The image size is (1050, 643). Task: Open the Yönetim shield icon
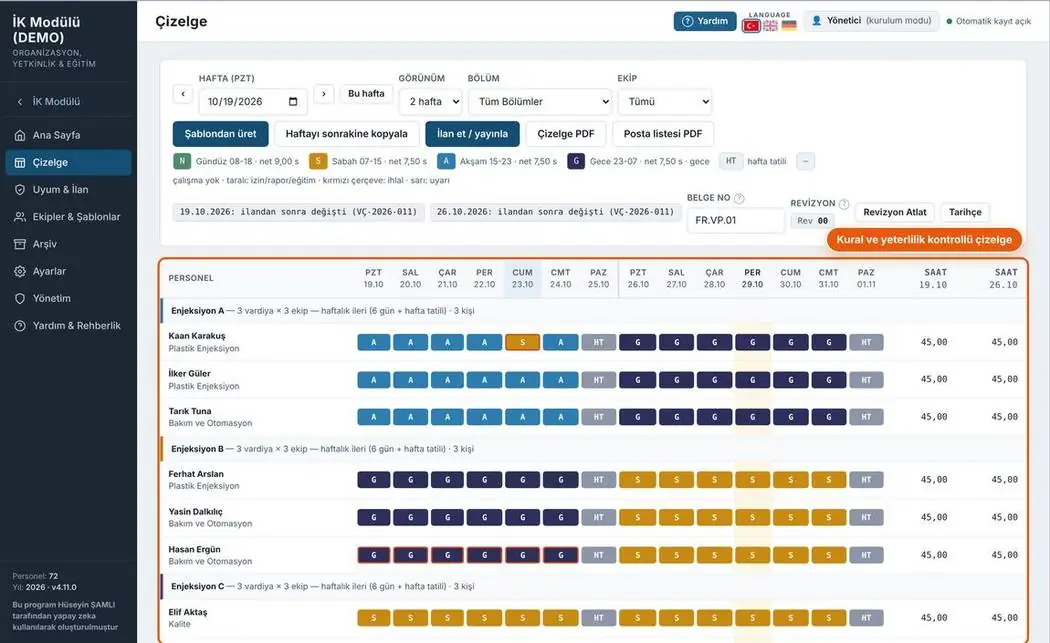[x=20, y=299]
